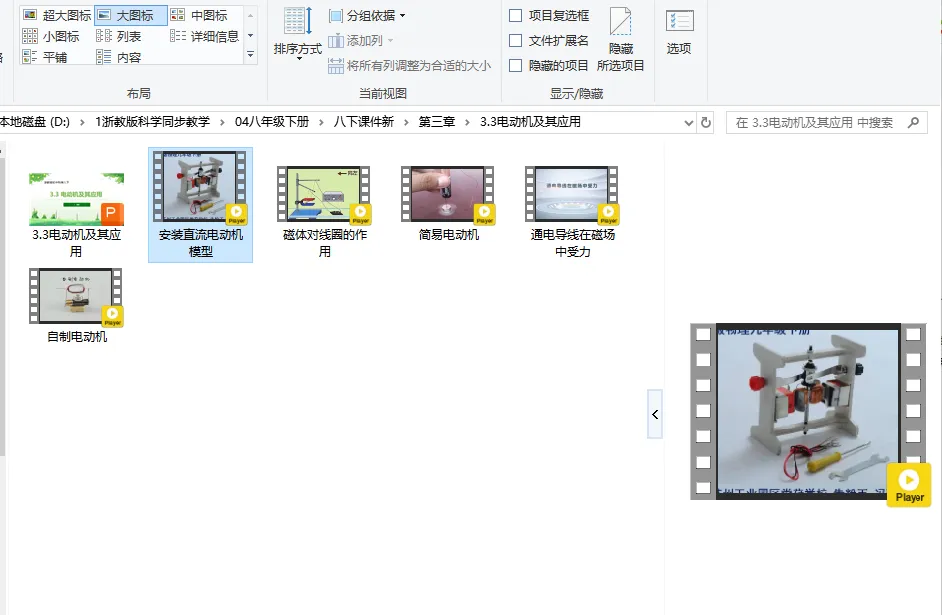Click the search magnifier icon

[x=913, y=123]
